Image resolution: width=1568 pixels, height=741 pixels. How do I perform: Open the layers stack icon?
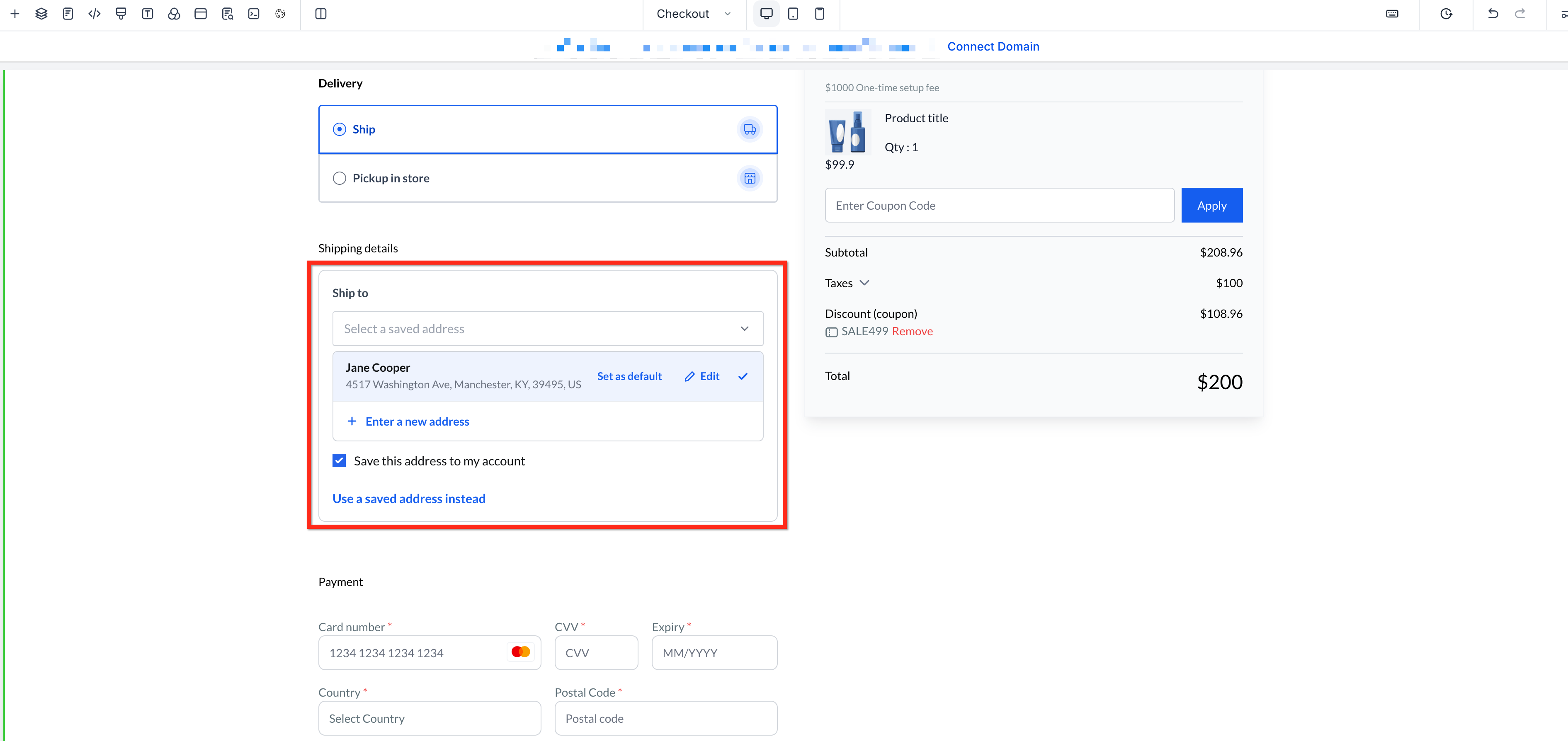pos(41,13)
